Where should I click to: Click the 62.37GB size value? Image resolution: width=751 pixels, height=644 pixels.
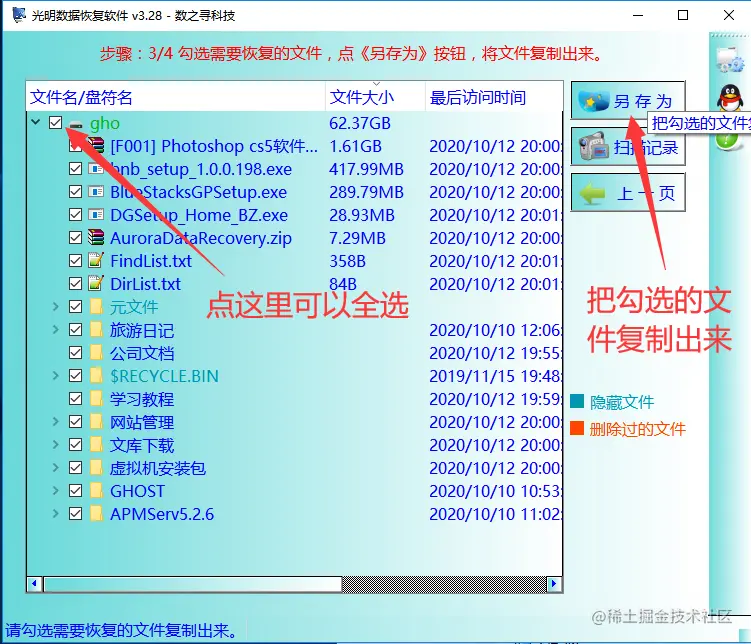360,123
